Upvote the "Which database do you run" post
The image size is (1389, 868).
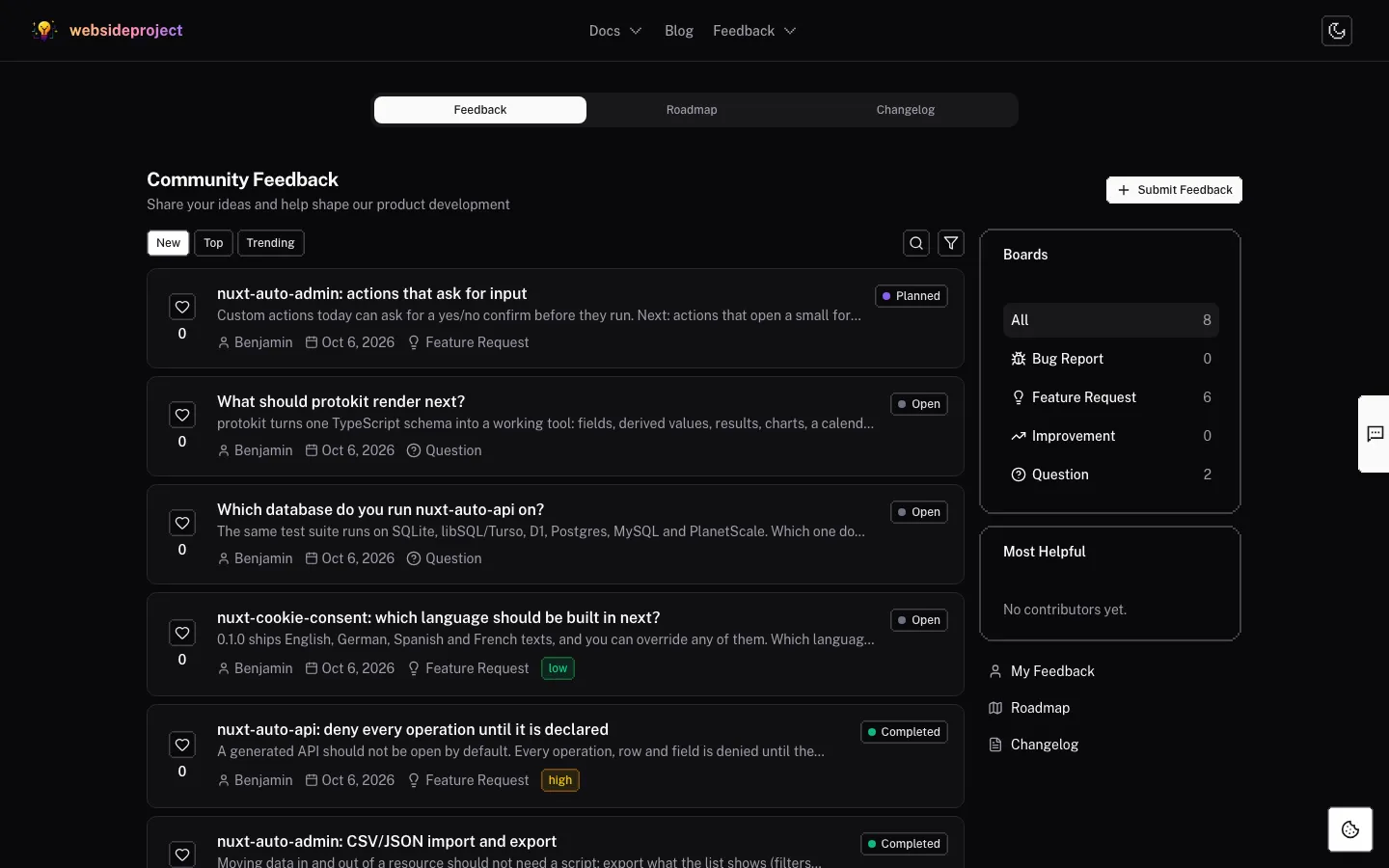click(182, 523)
